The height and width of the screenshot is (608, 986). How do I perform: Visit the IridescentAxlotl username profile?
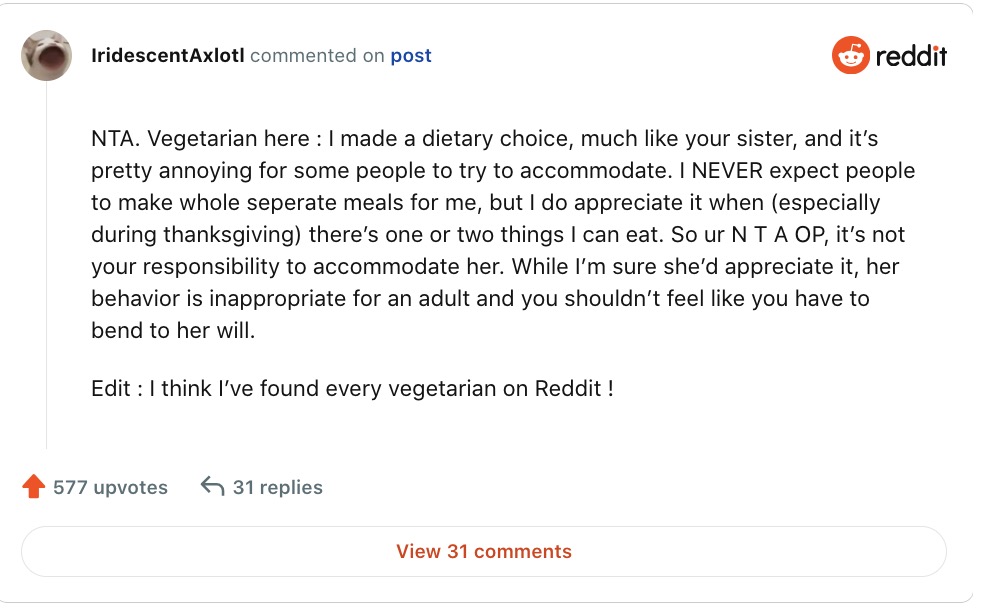167,56
